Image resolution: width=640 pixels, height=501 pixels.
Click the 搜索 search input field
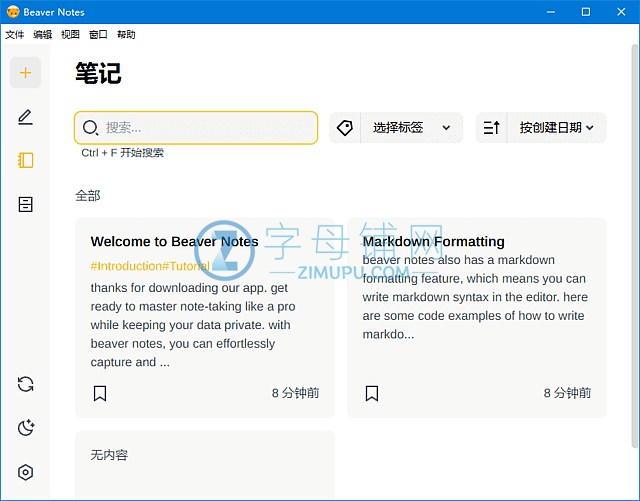[206, 128]
